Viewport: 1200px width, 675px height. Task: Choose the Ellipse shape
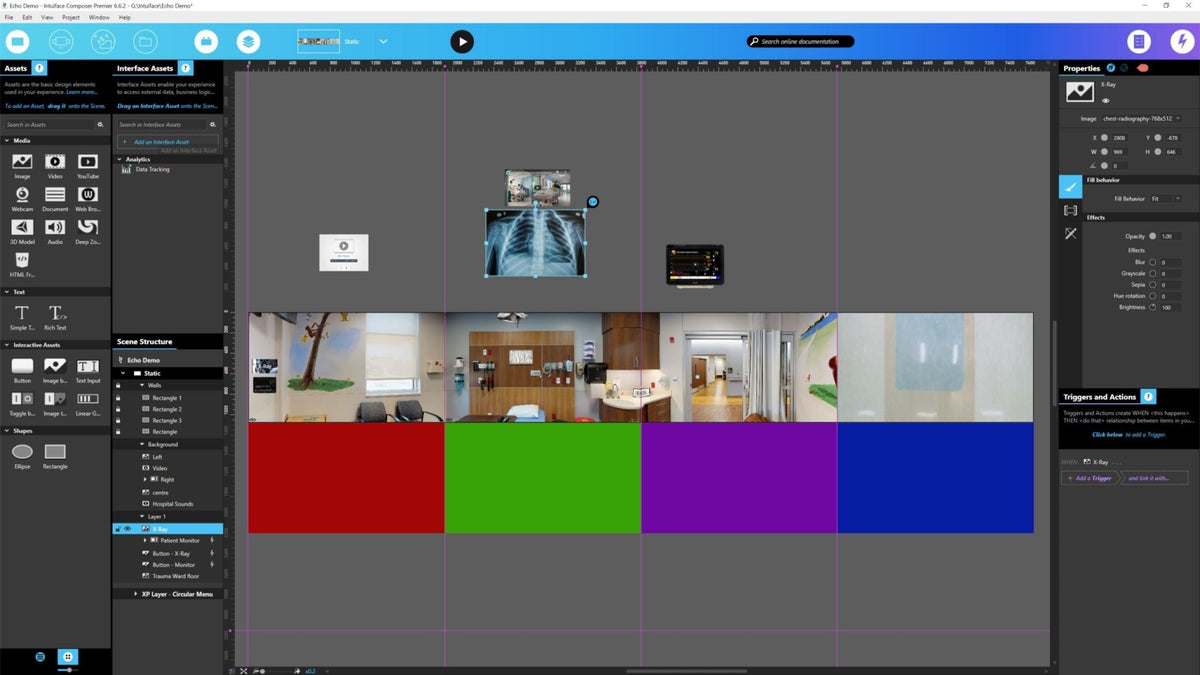(x=22, y=452)
